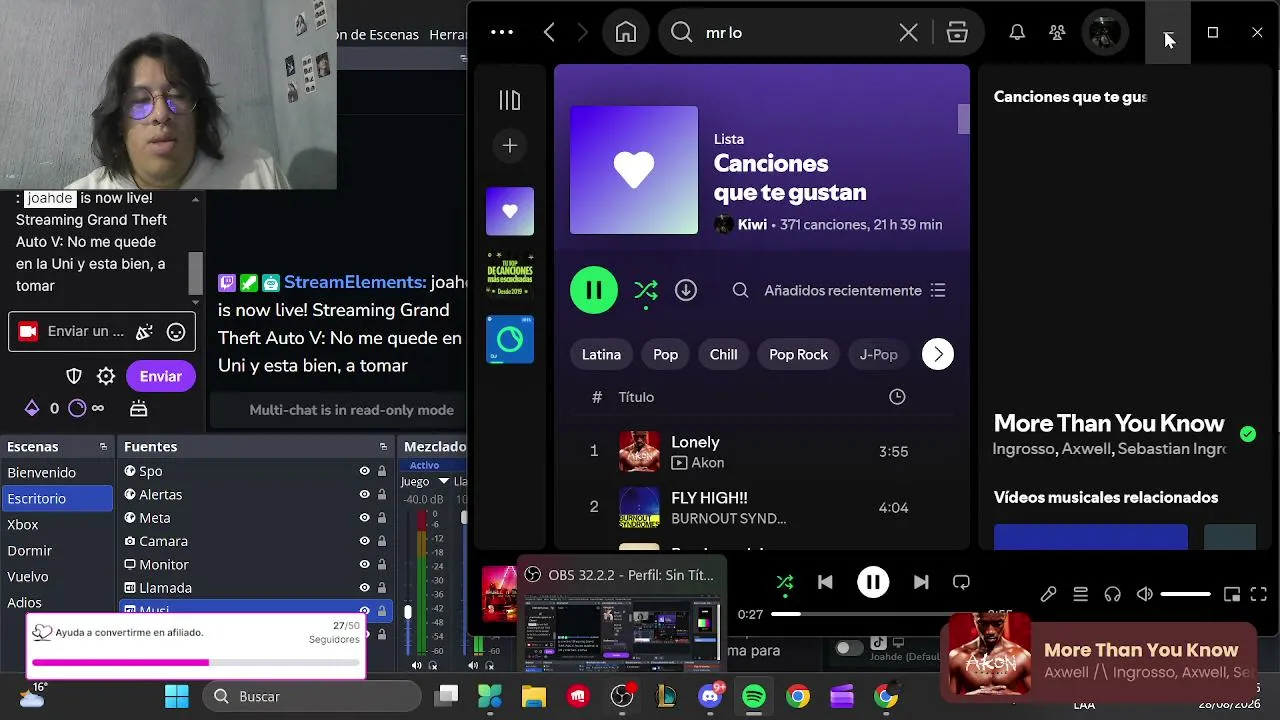Open the DJ playlist tile in sidebar
1280x720 pixels.
pyautogui.click(x=510, y=339)
